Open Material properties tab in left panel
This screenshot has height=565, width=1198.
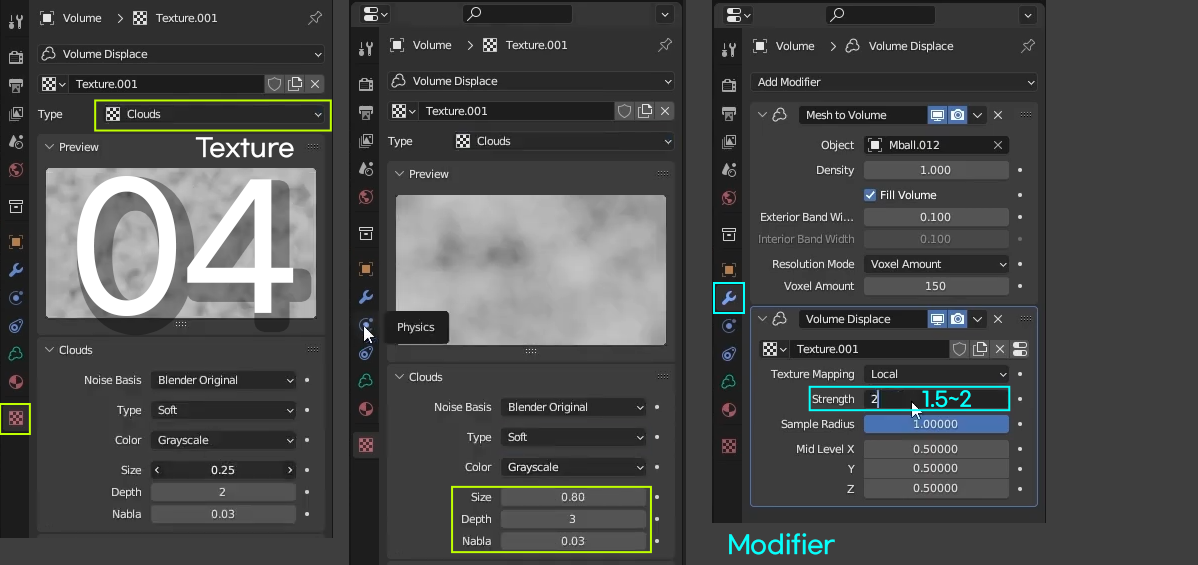[x=15, y=382]
